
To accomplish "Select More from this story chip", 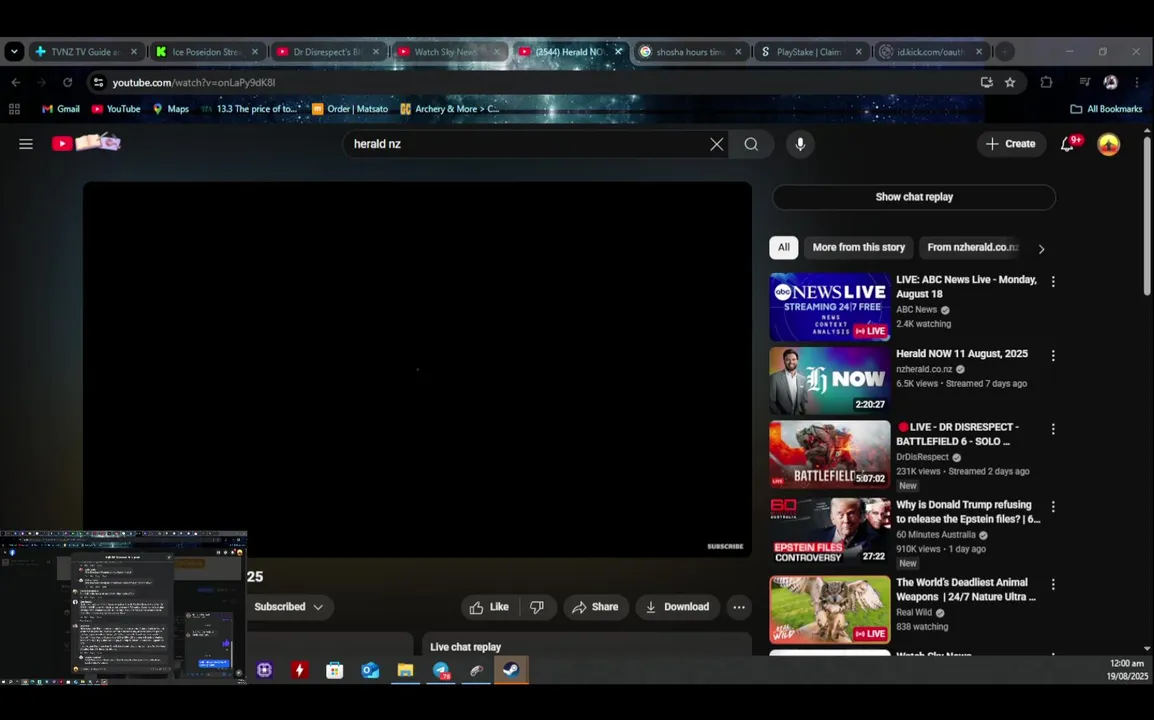I will tap(858, 247).
